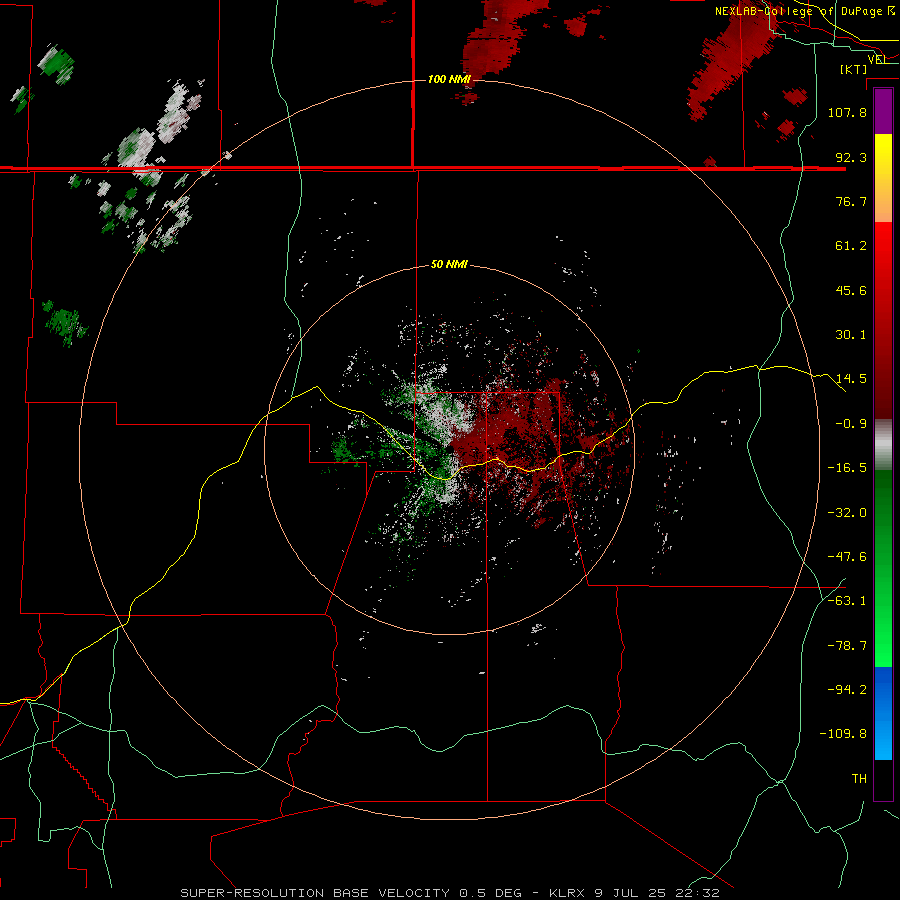The height and width of the screenshot is (900, 900).
Task: Click the 14.5 value on velocity scale
Action: pyautogui.click(x=851, y=379)
